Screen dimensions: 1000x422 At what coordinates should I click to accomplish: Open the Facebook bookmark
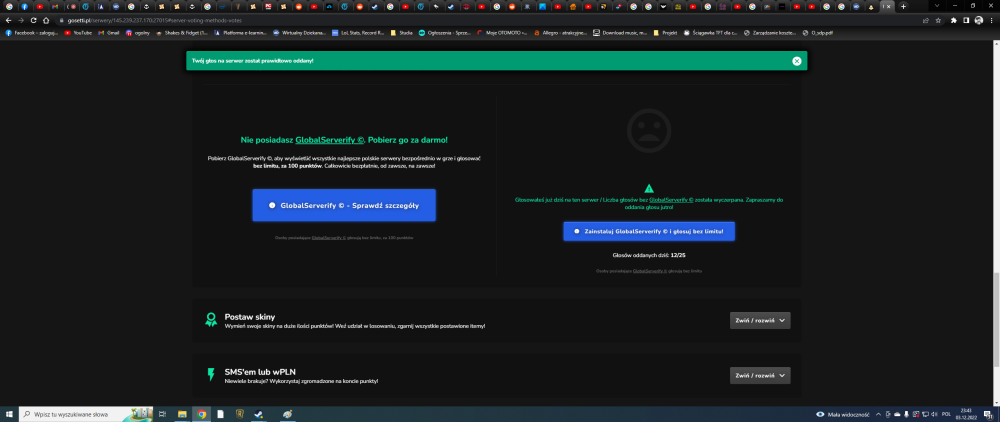coord(34,32)
